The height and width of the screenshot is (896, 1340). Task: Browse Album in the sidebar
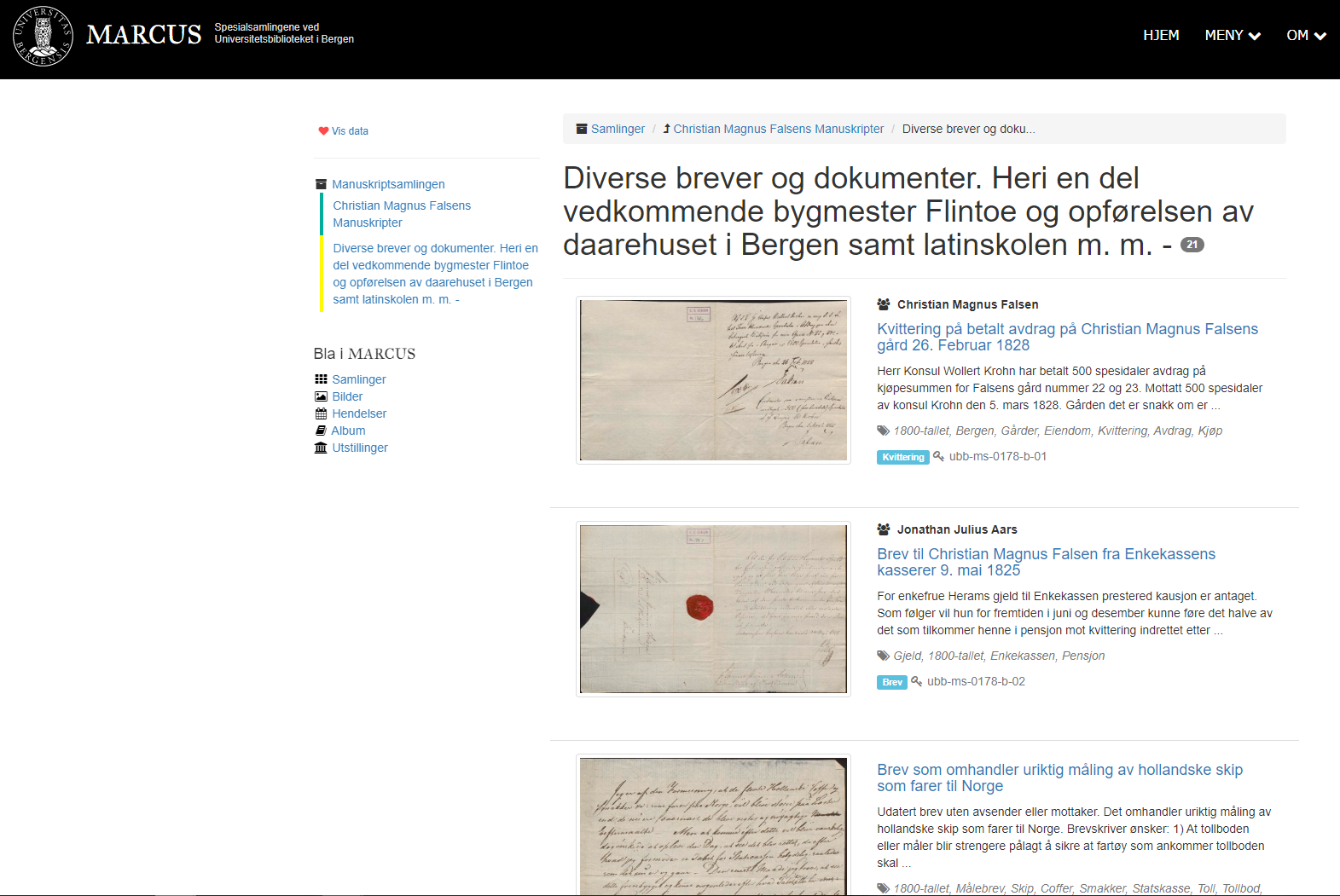pyautogui.click(x=348, y=431)
